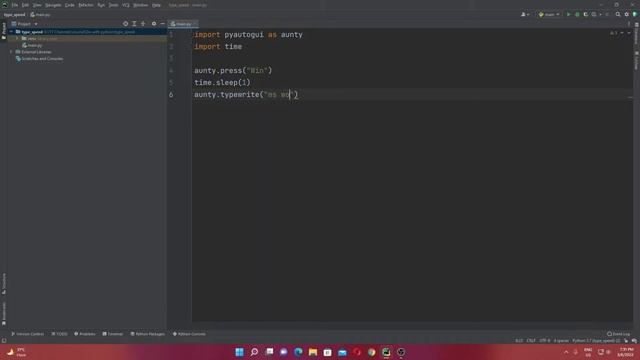Collapse all icon in Project panel header
Viewport: 640px width, 360px height.
pos(143,24)
